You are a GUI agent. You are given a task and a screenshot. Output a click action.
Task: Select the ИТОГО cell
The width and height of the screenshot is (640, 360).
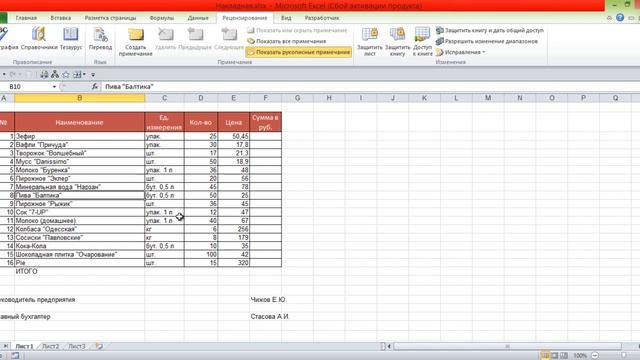80,271
